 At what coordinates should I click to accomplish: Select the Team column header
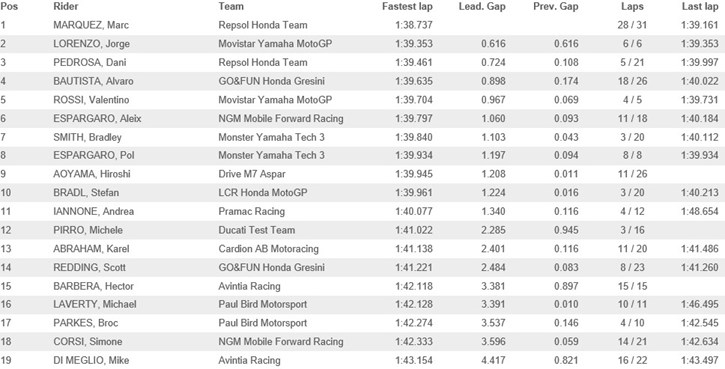coord(231,7)
